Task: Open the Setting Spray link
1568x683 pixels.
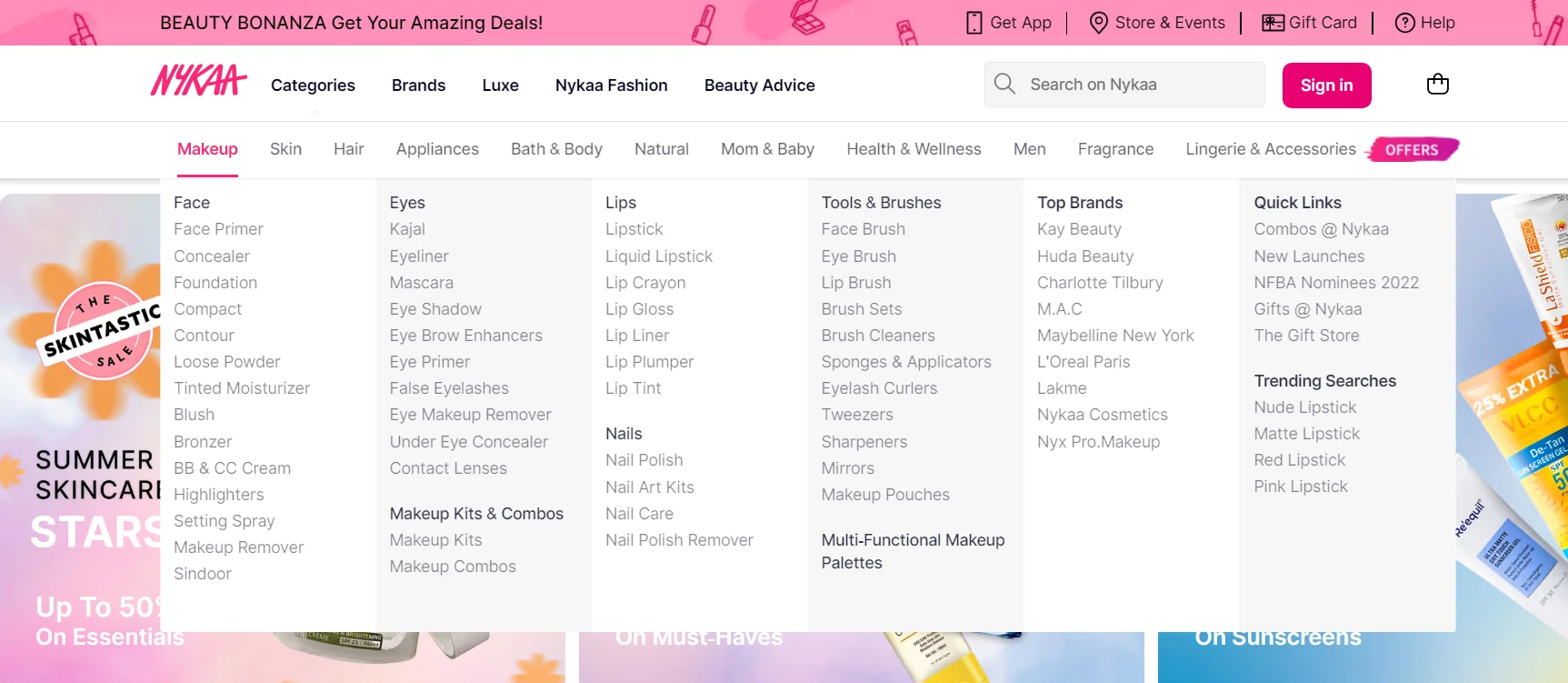Action: [225, 521]
